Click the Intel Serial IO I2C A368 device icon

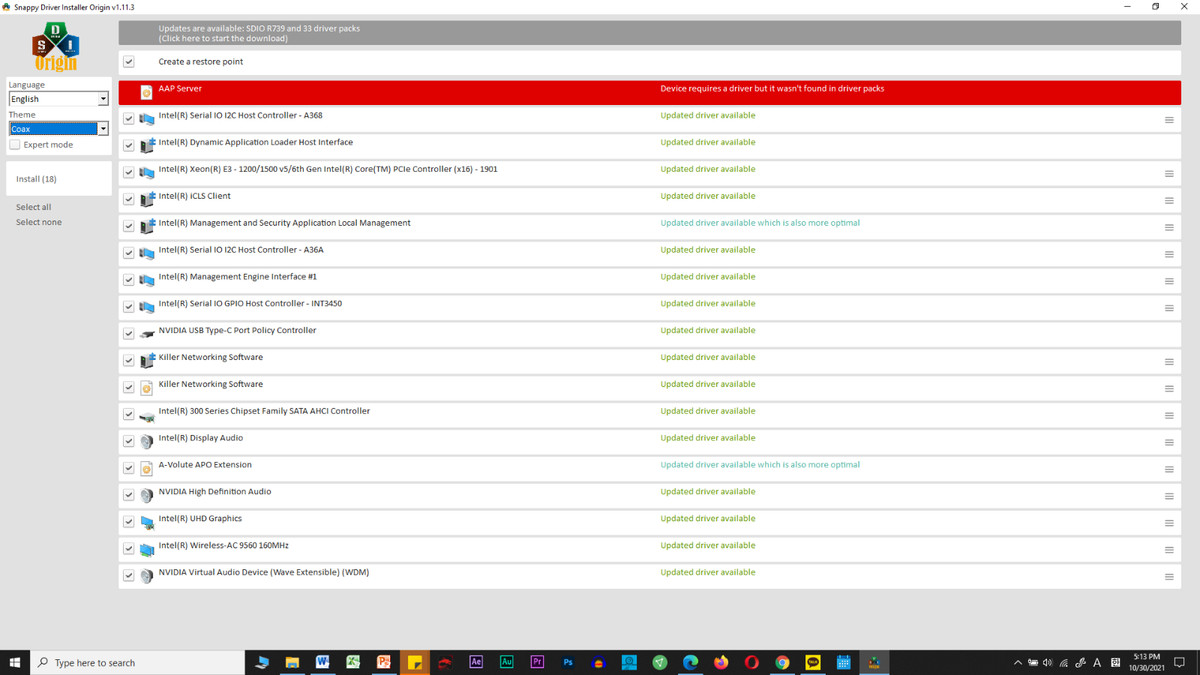pos(147,119)
